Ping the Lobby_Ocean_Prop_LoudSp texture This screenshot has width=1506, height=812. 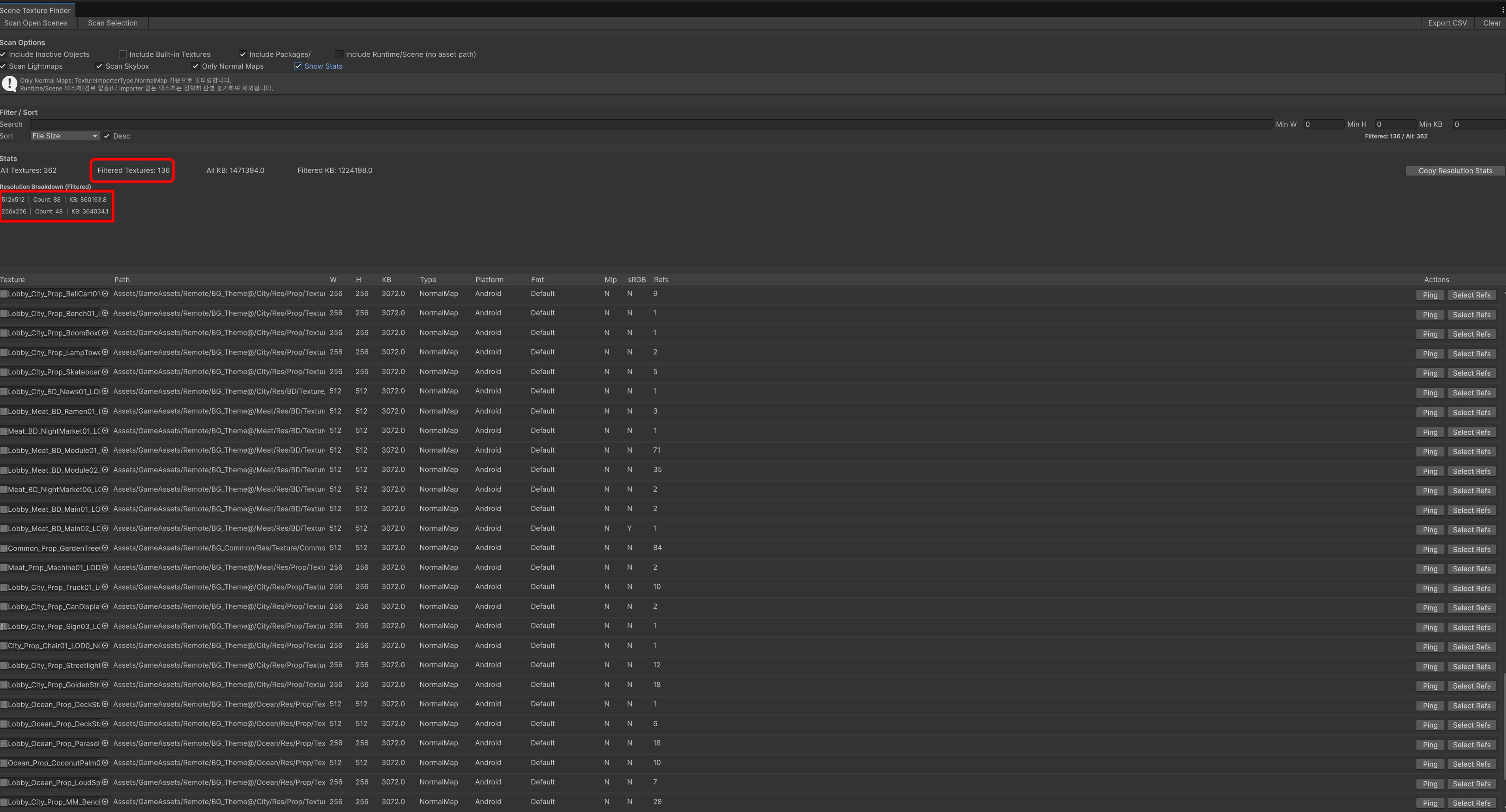(1430, 784)
